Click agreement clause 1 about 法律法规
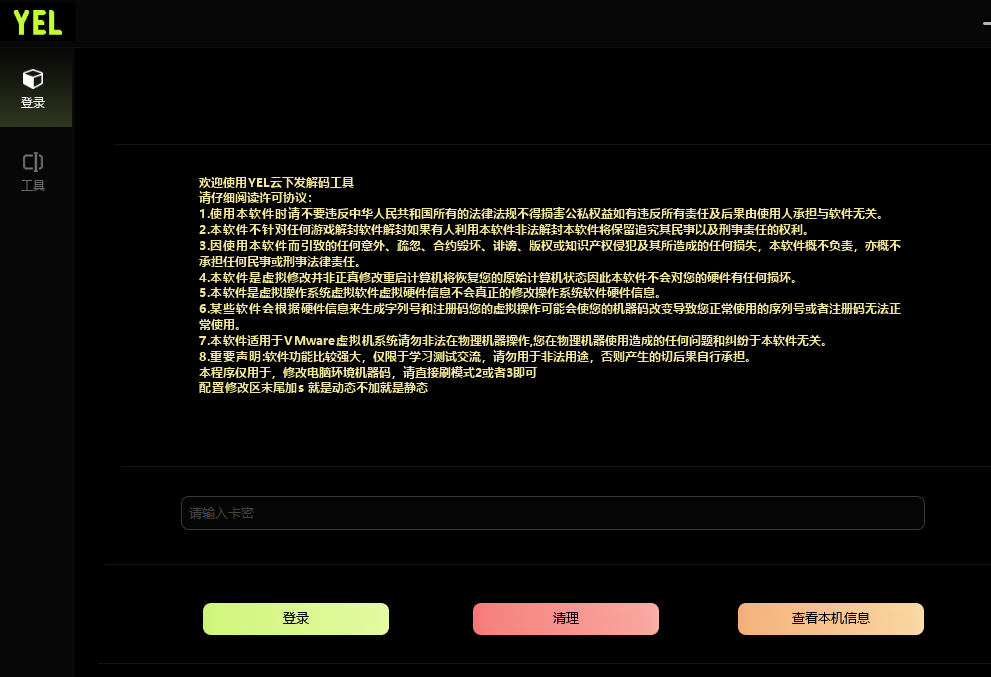Viewport: 991px width, 677px height. 540,214
